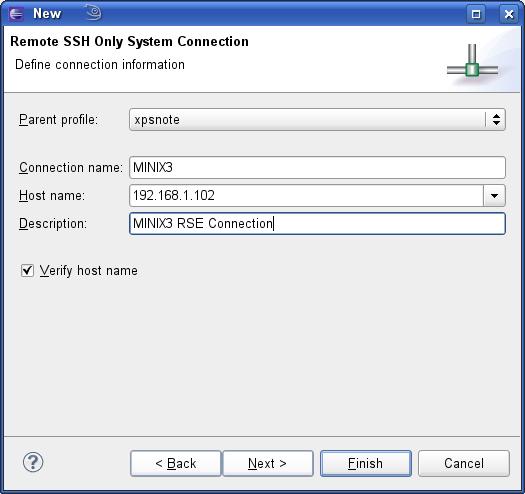Click the Verify host name label
Image resolution: width=525 pixels, height=494 pixels.
89,271
